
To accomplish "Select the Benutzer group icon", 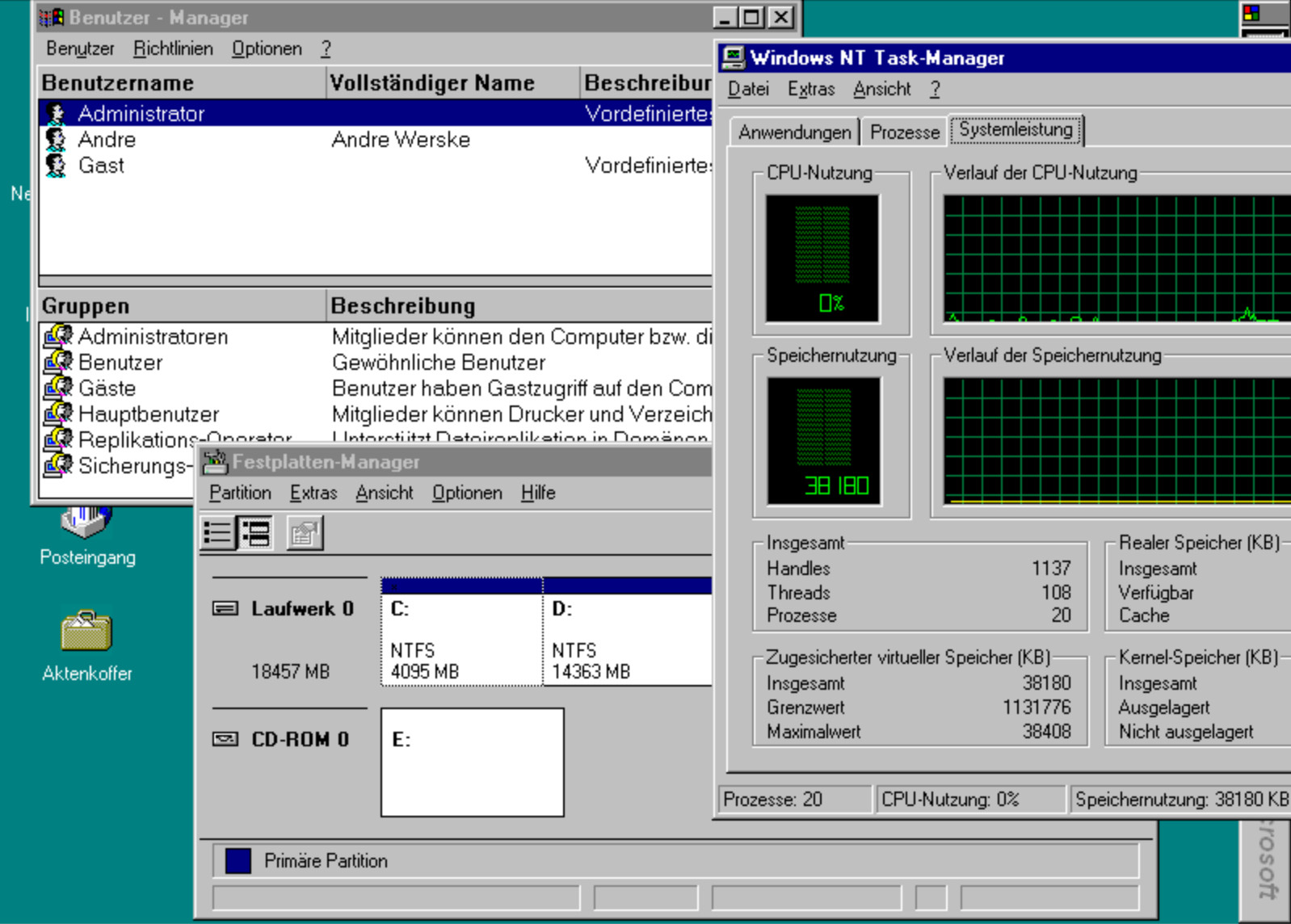I will (57, 362).
